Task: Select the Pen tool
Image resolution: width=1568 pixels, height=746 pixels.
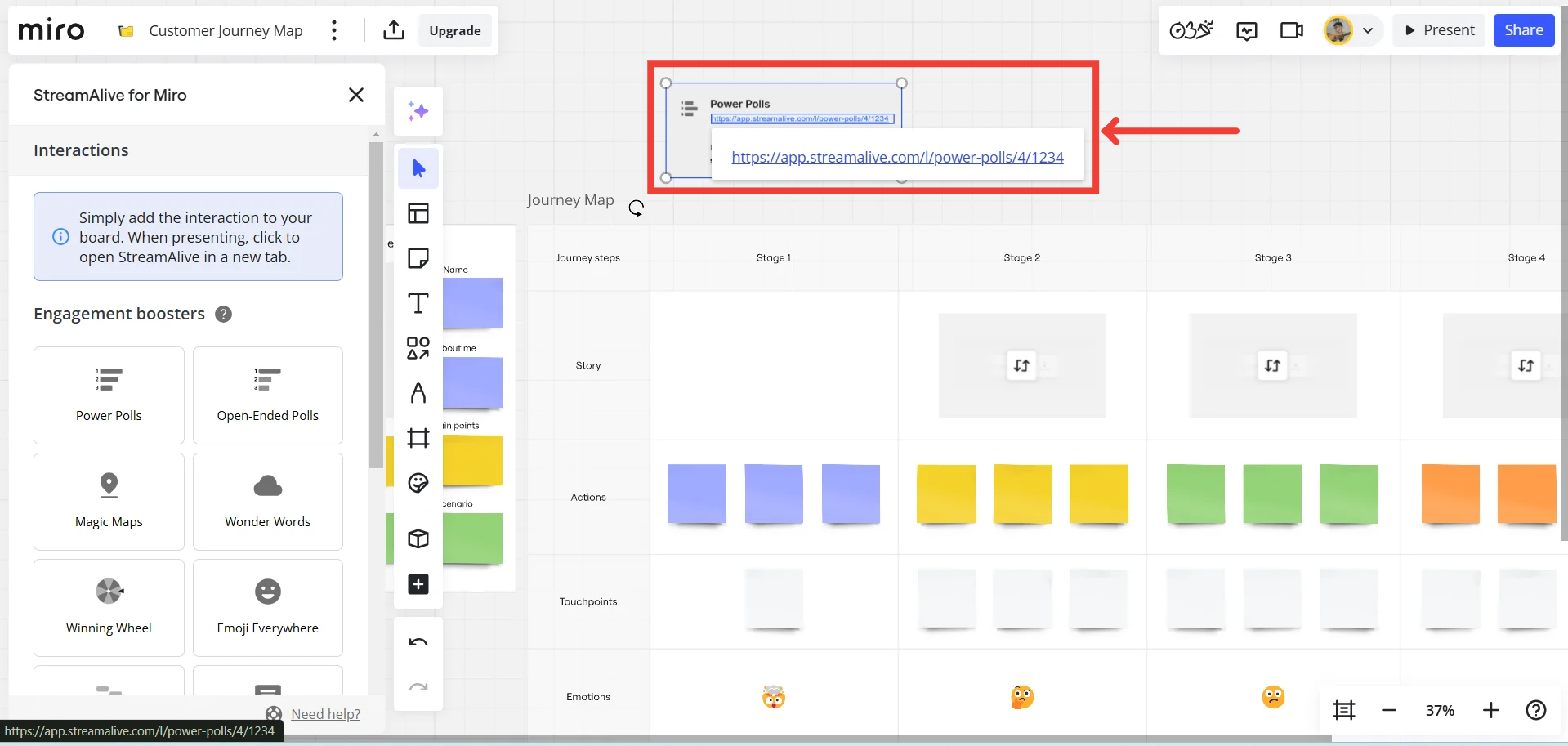Action: (418, 393)
